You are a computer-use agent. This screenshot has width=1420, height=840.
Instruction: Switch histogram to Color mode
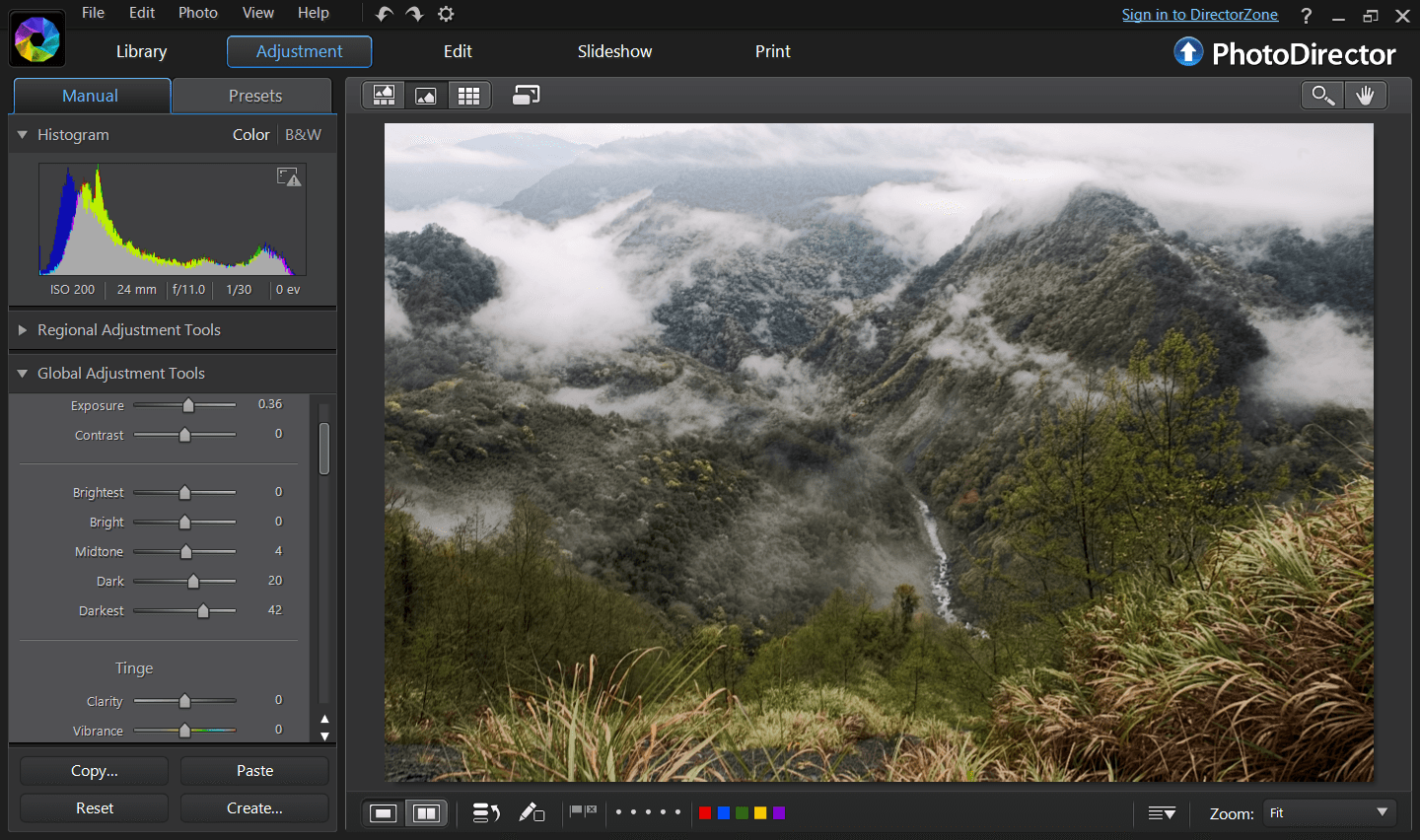pos(251,135)
